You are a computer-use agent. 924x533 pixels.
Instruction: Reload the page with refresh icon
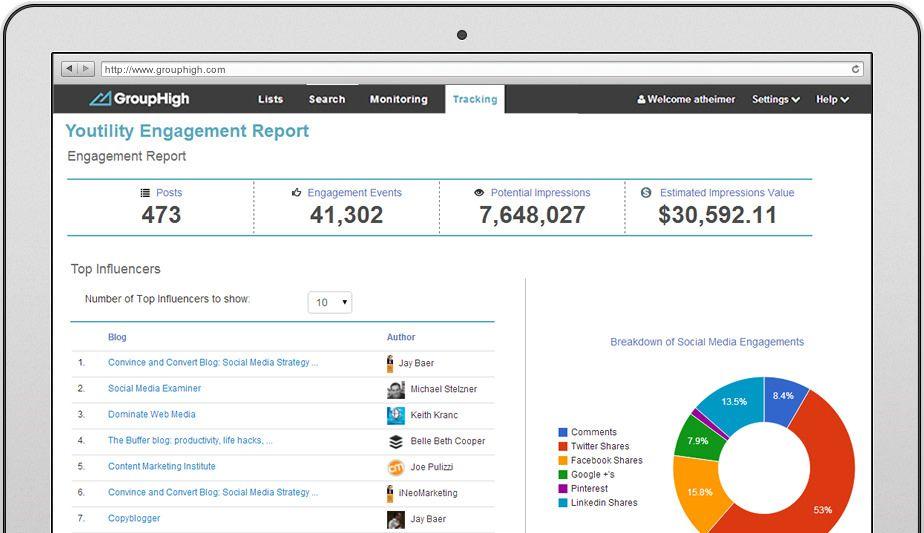[855, 69]
